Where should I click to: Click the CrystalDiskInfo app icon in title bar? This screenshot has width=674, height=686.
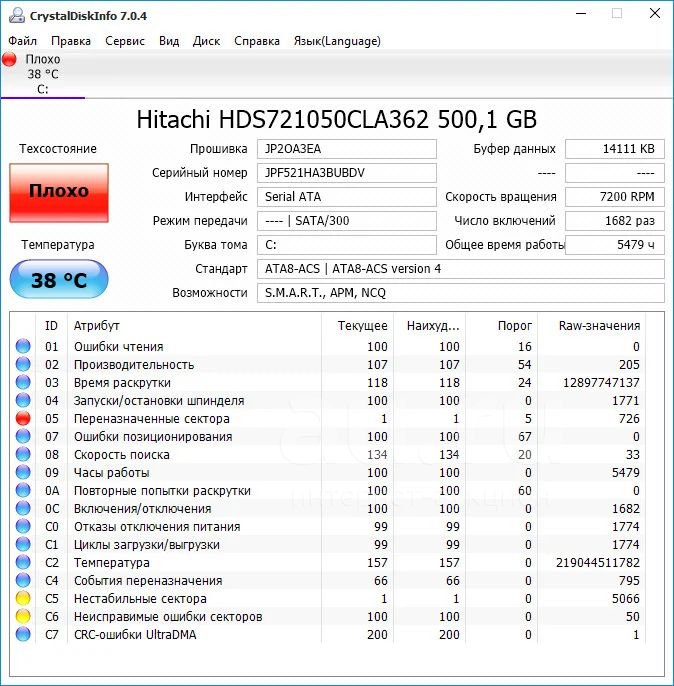[17, 15]
